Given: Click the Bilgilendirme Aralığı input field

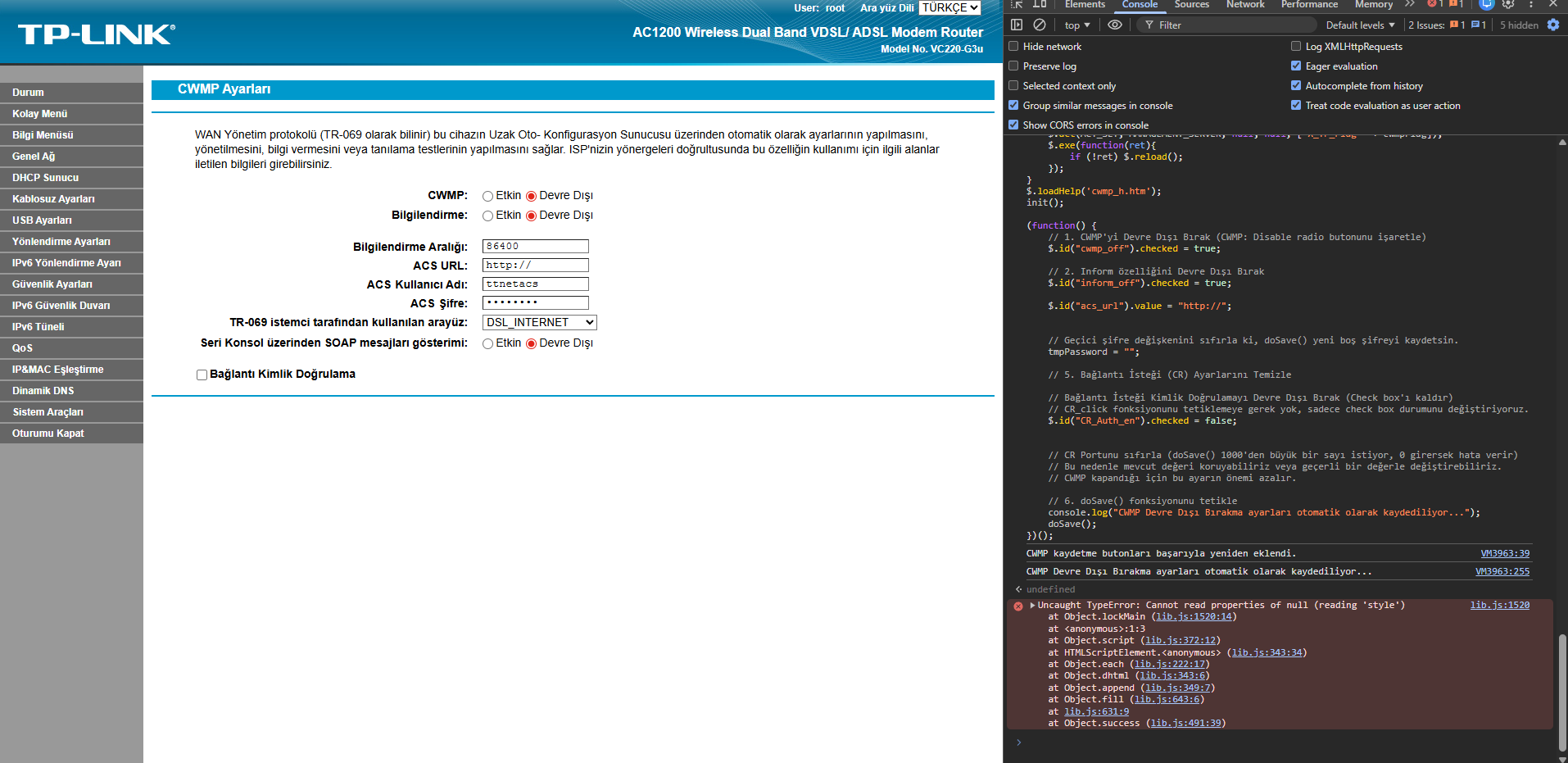Looking at the screenshot, I should pos(536,246).
